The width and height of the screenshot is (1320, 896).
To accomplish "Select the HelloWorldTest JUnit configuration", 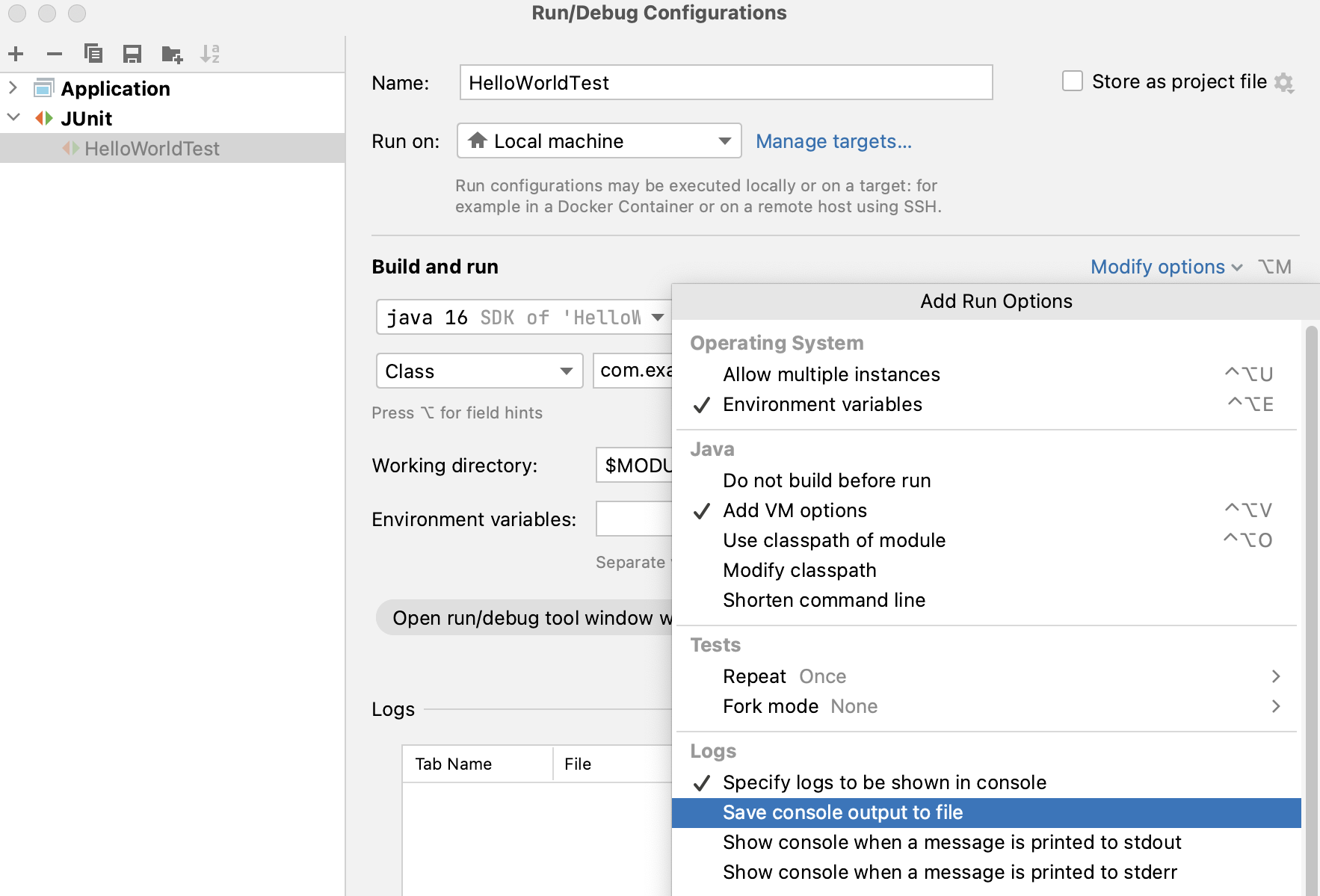I will click(152, 149).
